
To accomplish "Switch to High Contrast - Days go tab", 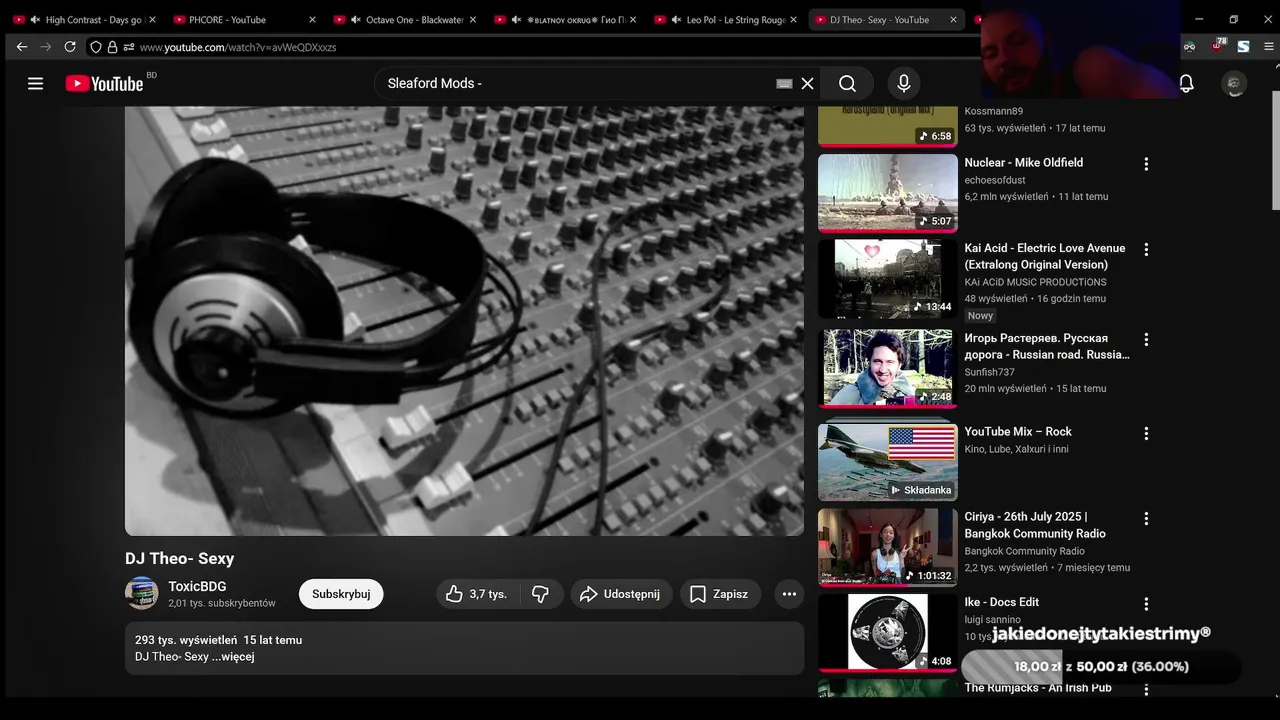I will click(82, 20).
